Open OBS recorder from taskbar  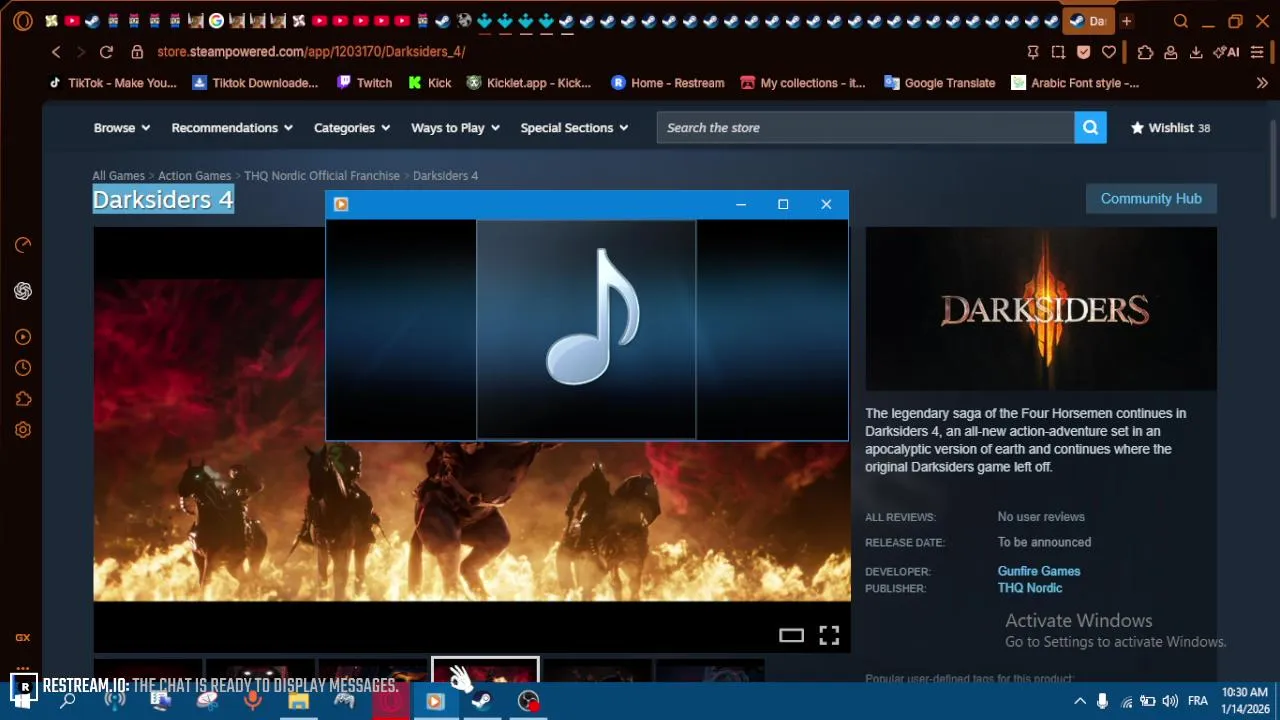point(528,701)
